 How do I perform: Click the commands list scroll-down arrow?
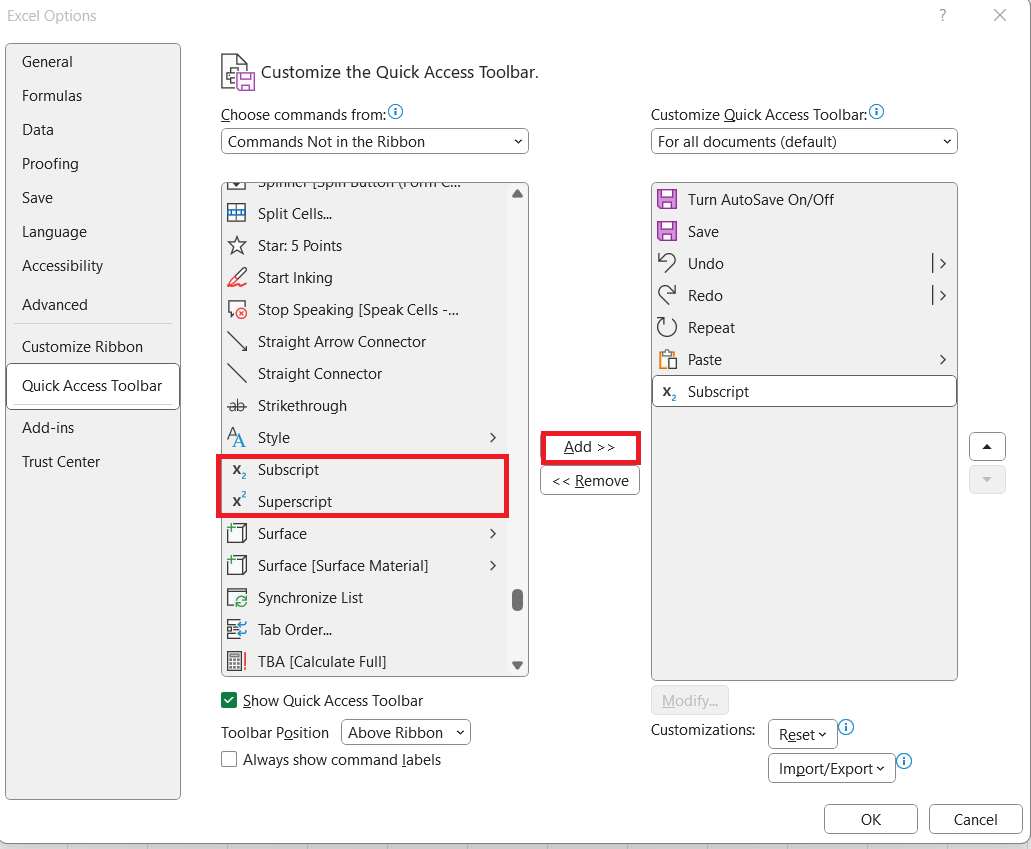[517, 666]
